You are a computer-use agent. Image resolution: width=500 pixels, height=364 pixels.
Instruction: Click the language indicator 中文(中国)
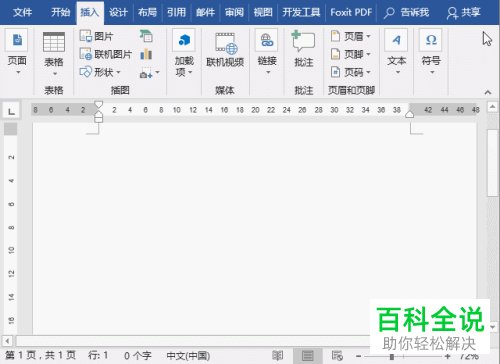point(188,355)
